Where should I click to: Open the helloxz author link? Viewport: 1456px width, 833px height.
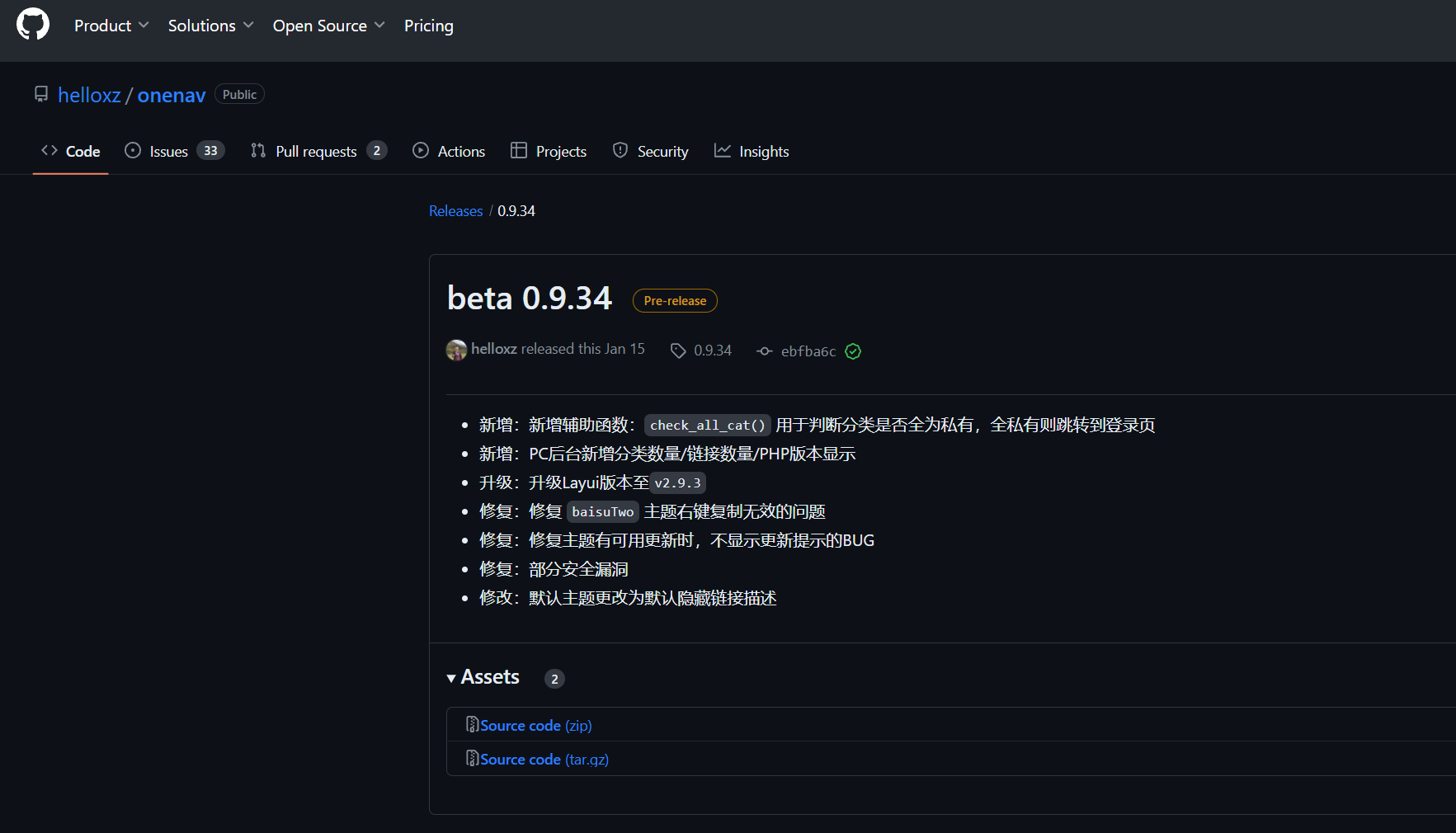494,349
